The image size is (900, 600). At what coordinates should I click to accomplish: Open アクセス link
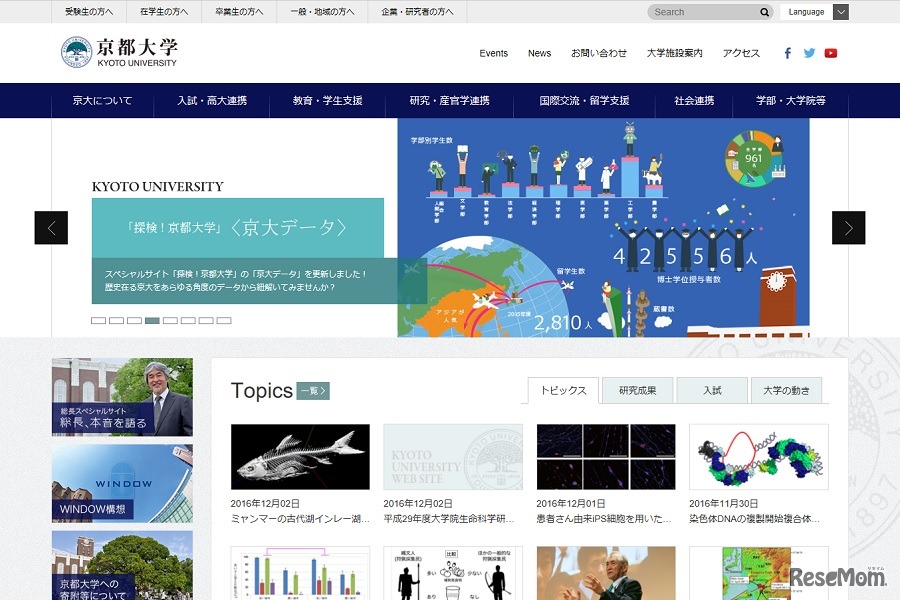(x=741, y=53)
